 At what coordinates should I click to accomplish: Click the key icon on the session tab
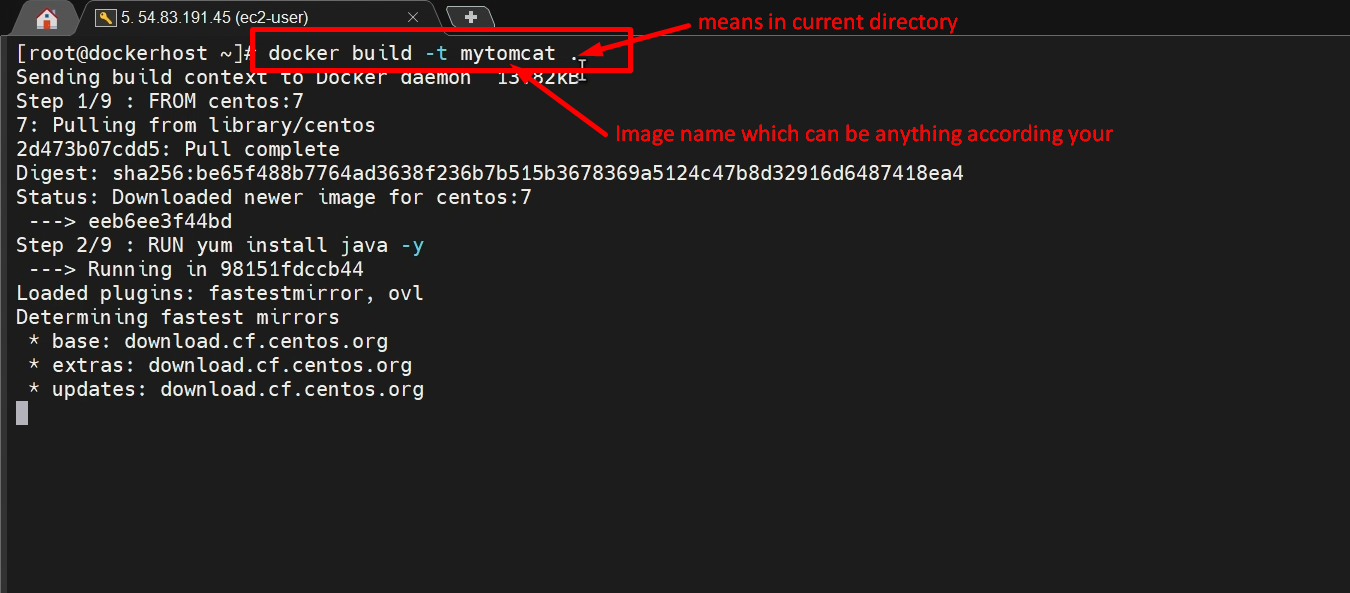click(x=105, y=18)
